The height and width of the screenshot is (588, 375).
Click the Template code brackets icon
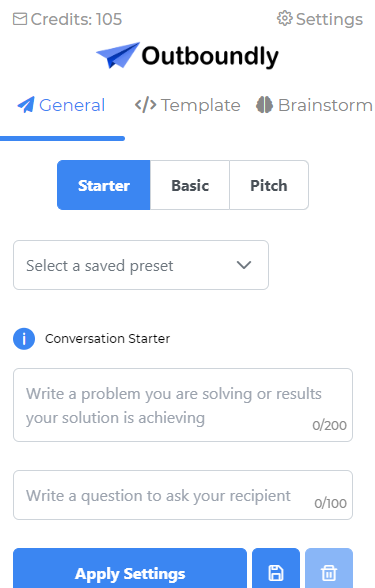click(146, 105)
